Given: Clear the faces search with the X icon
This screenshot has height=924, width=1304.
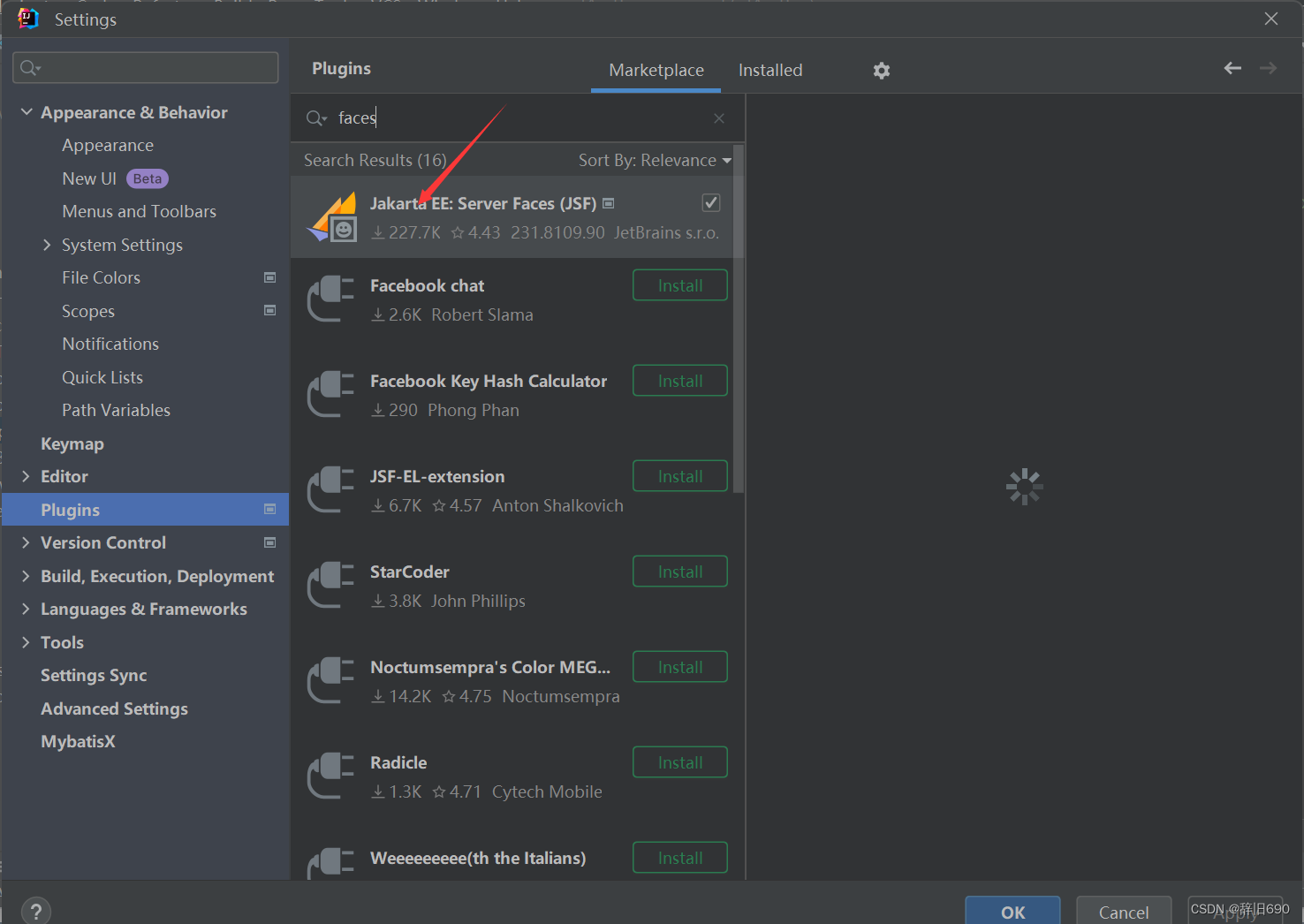Looking at the screenshot, I should click(x=718, y=117).
